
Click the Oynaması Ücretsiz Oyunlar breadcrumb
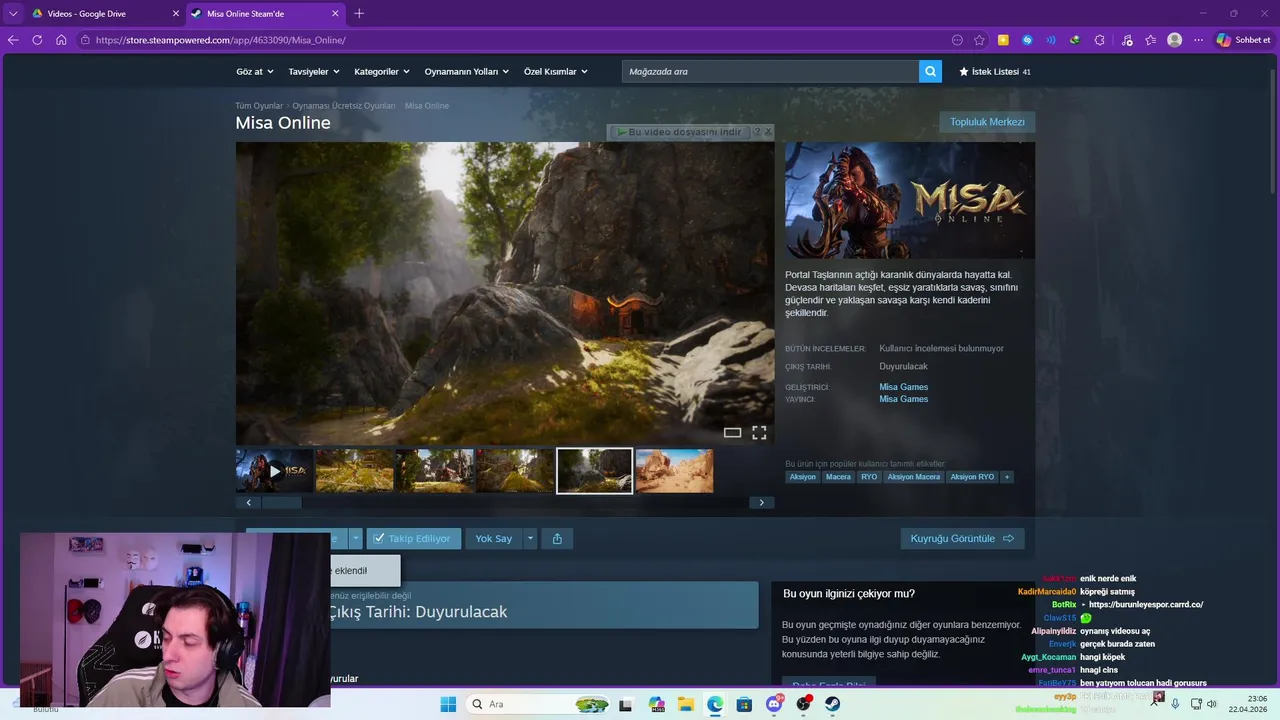coord(344,106)
